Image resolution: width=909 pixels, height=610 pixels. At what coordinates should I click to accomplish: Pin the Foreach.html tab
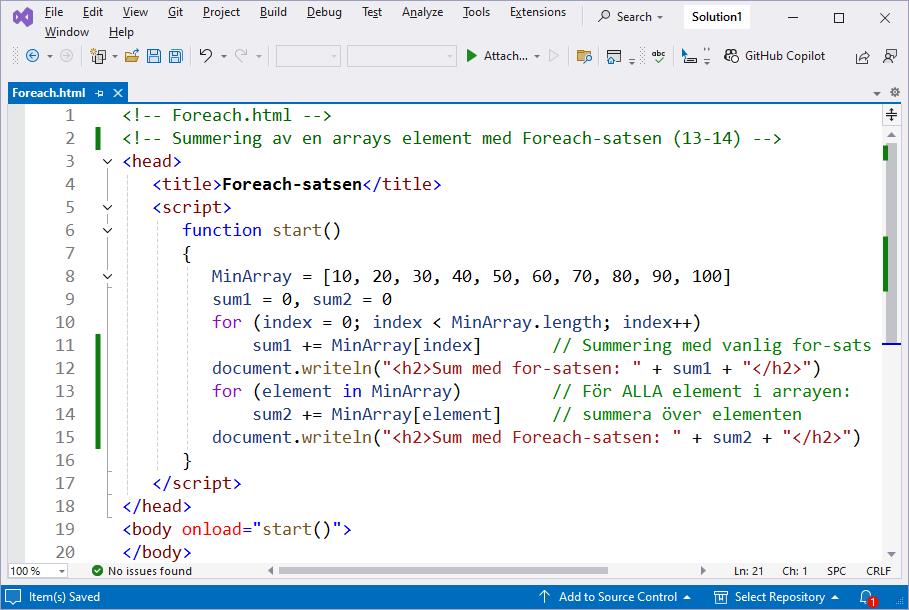coord(99,93)
